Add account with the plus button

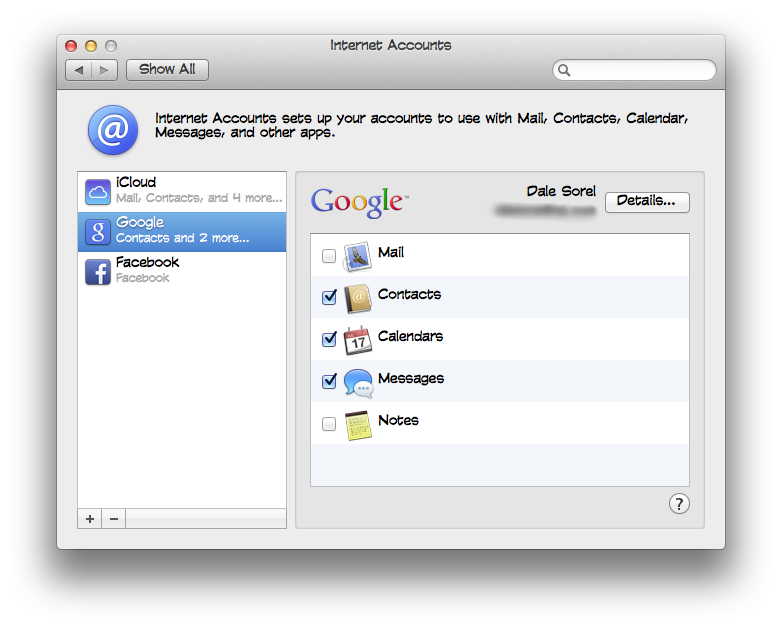tap(90, 519)
